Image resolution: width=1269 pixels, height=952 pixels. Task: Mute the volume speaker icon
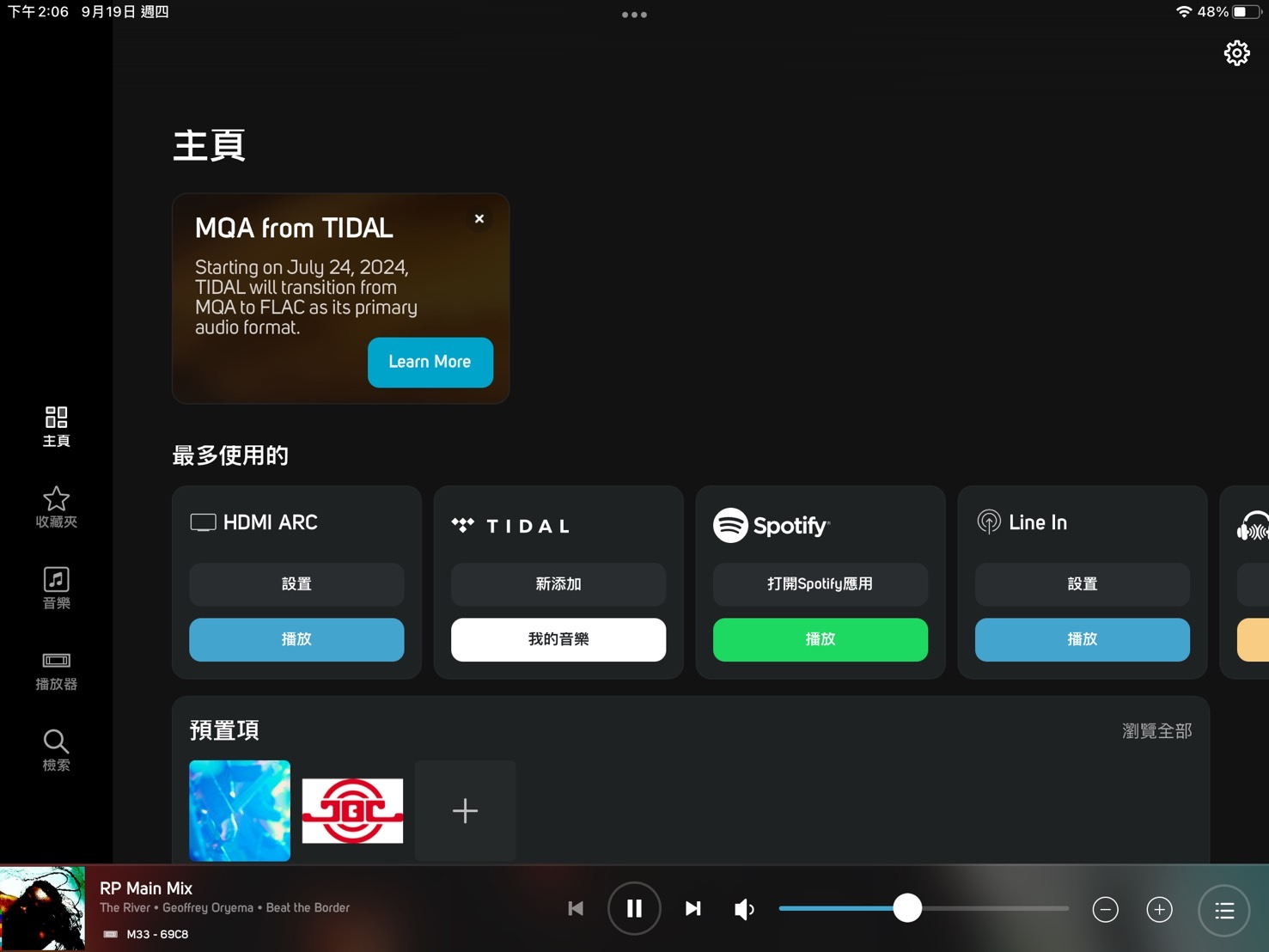click(744, 909)
